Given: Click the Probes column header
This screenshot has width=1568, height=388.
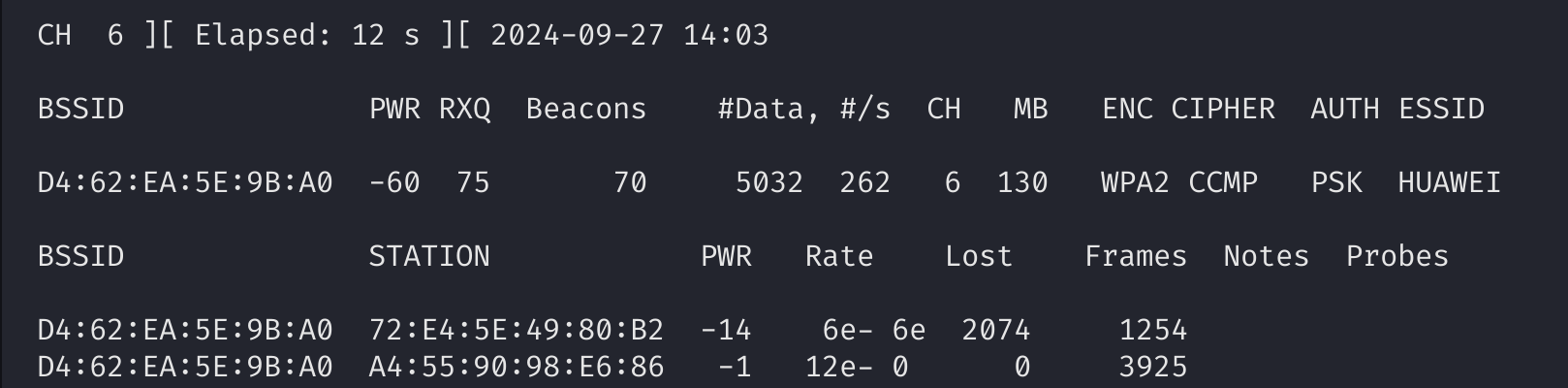Looking at the screenshot, I should pyautogui.click(x=1396, y=256).
